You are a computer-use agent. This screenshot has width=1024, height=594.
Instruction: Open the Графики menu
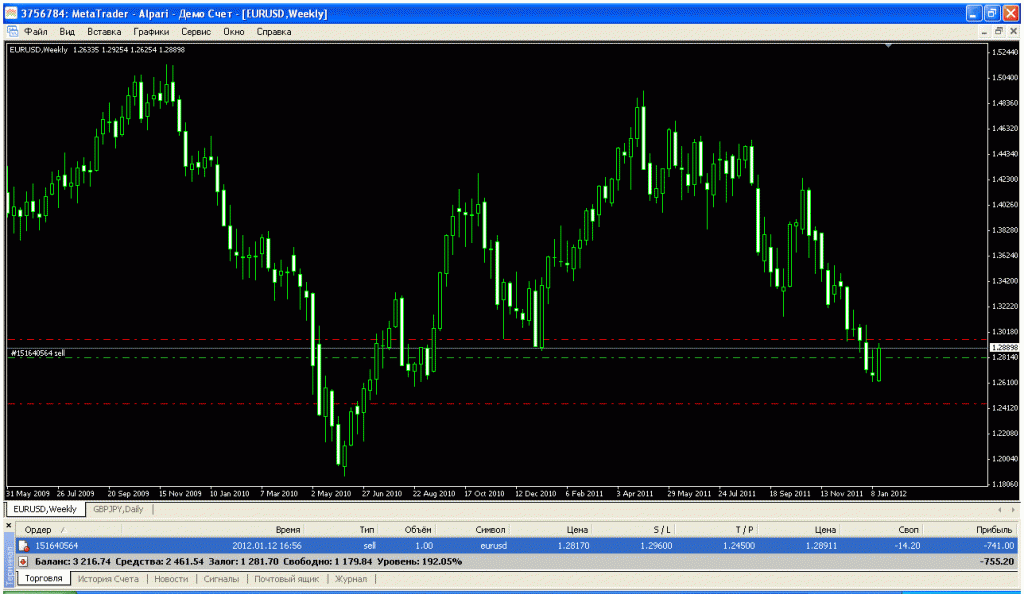point(151,32)
